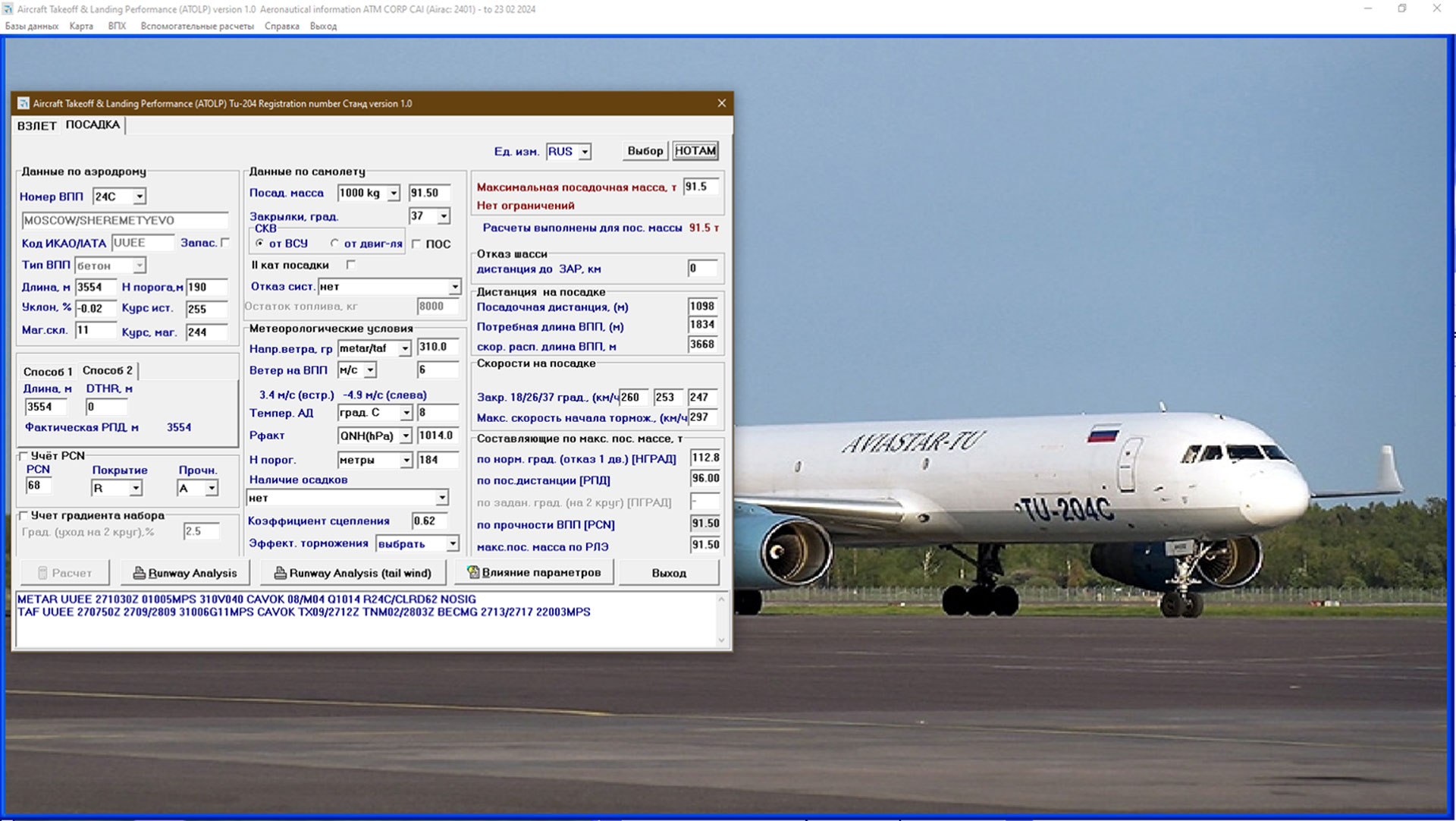Click the METAR text box scrollbar down arrow
This screenshot has height=821, width=1456.
[x=721, y=640]
